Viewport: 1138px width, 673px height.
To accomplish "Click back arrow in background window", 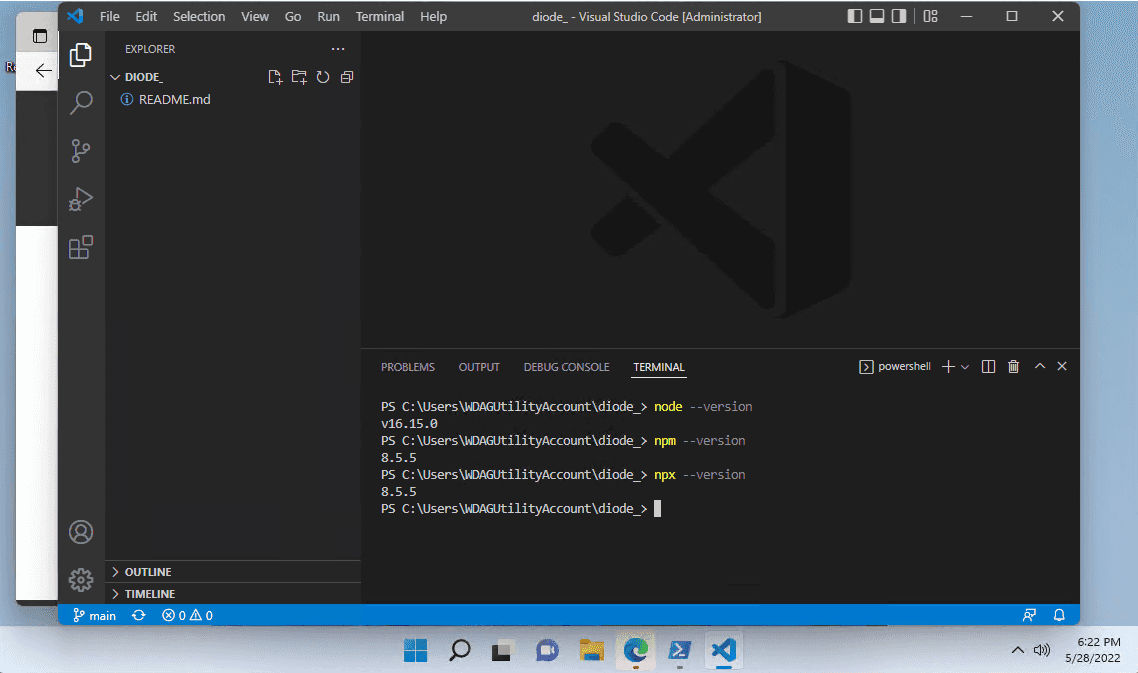I will (44, 70).
